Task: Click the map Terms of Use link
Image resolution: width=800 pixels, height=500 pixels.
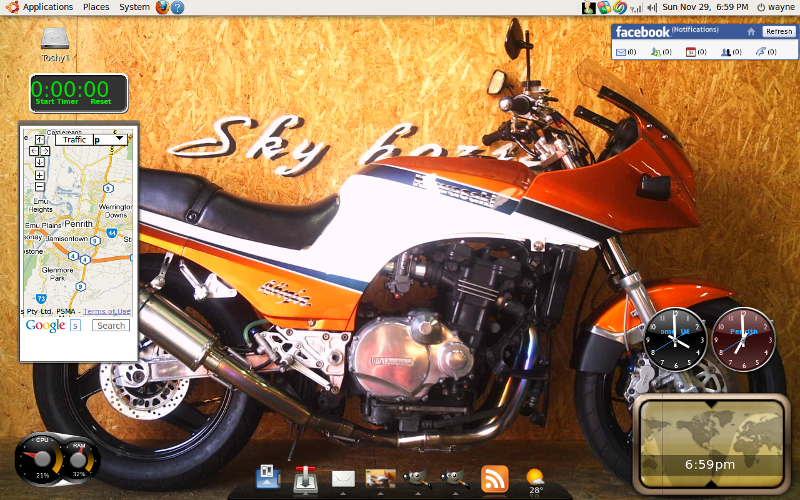Action: tap(107, 312)
